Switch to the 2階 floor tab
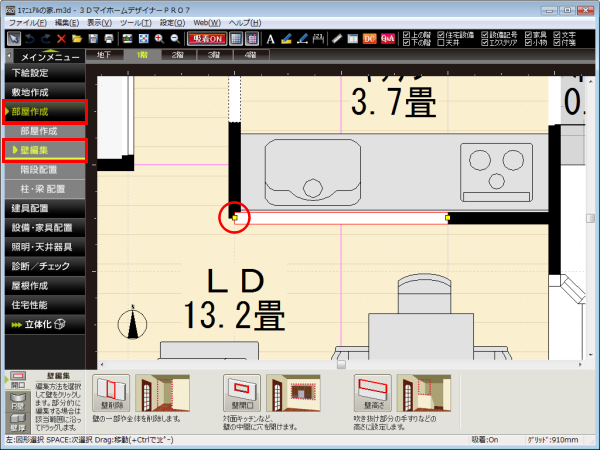 point(178,55)
